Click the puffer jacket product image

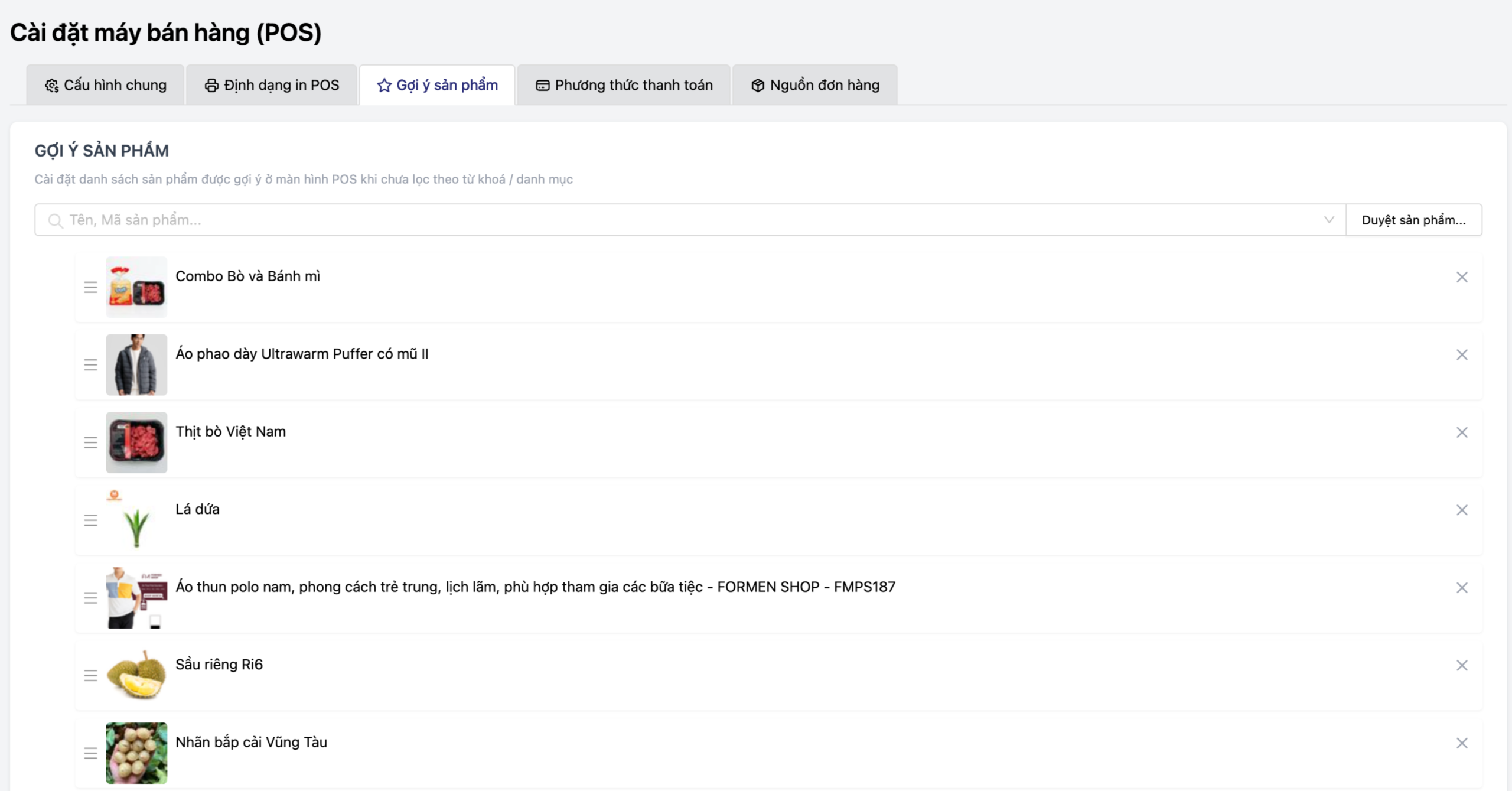[136, 364]
